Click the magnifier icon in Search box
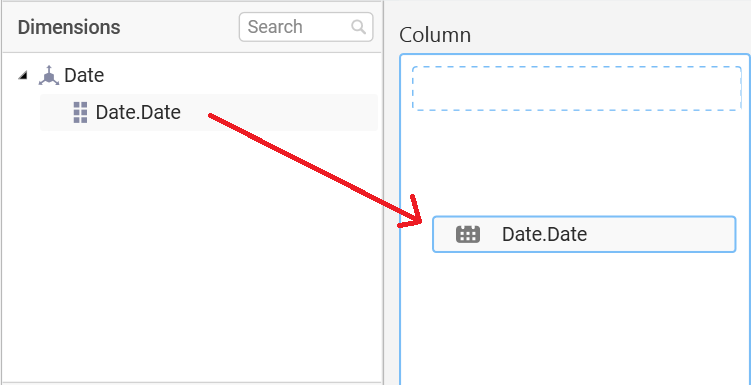The height and width of the screenshot is (385, 751). [x=358, y=27]
